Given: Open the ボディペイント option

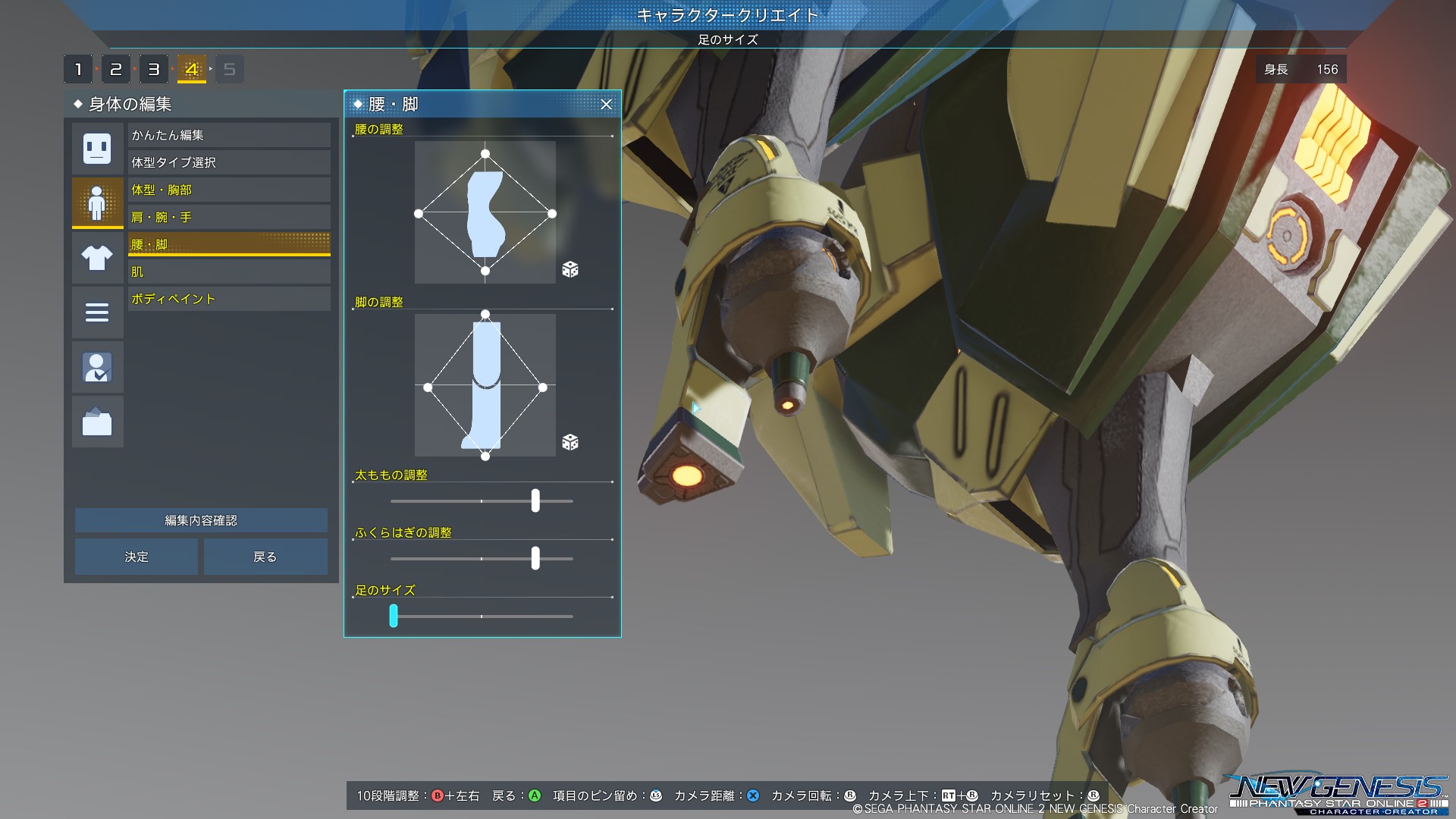Looking at the screenshot, I should tap(228, 299).
